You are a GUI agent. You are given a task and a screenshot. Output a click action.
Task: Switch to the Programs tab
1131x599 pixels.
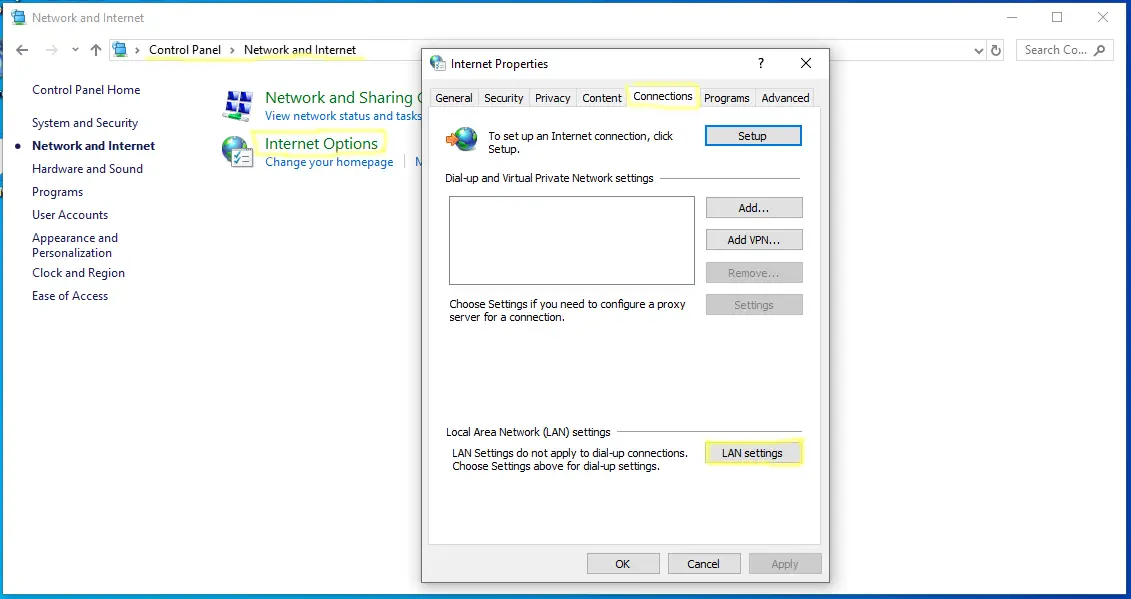coord(726,98)
